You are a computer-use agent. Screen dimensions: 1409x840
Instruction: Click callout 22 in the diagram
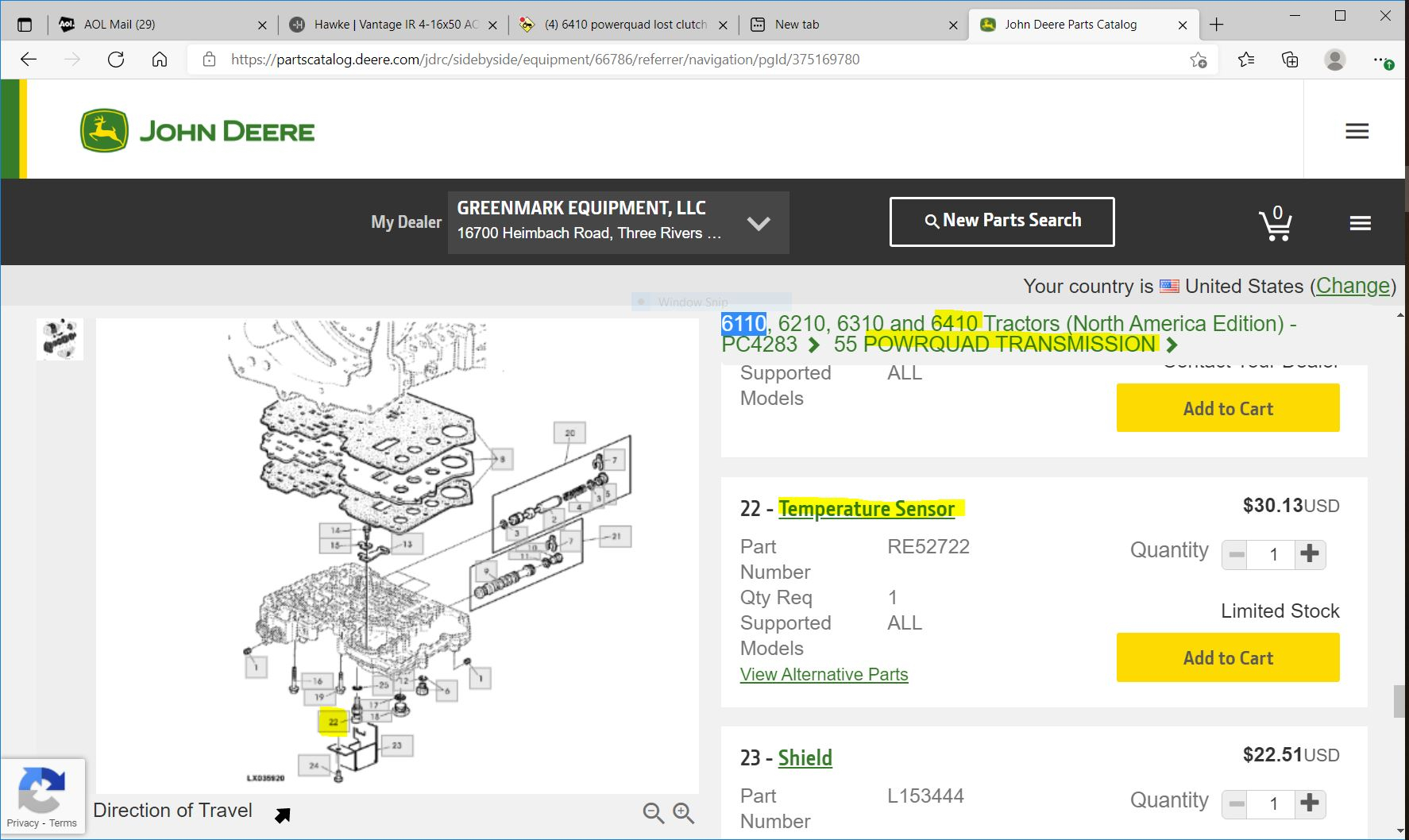(333, 722)
